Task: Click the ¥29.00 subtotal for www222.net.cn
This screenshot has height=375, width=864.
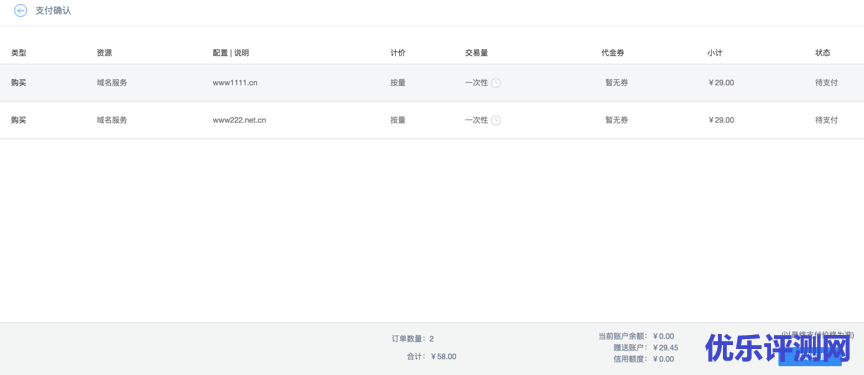Action: 721,120
